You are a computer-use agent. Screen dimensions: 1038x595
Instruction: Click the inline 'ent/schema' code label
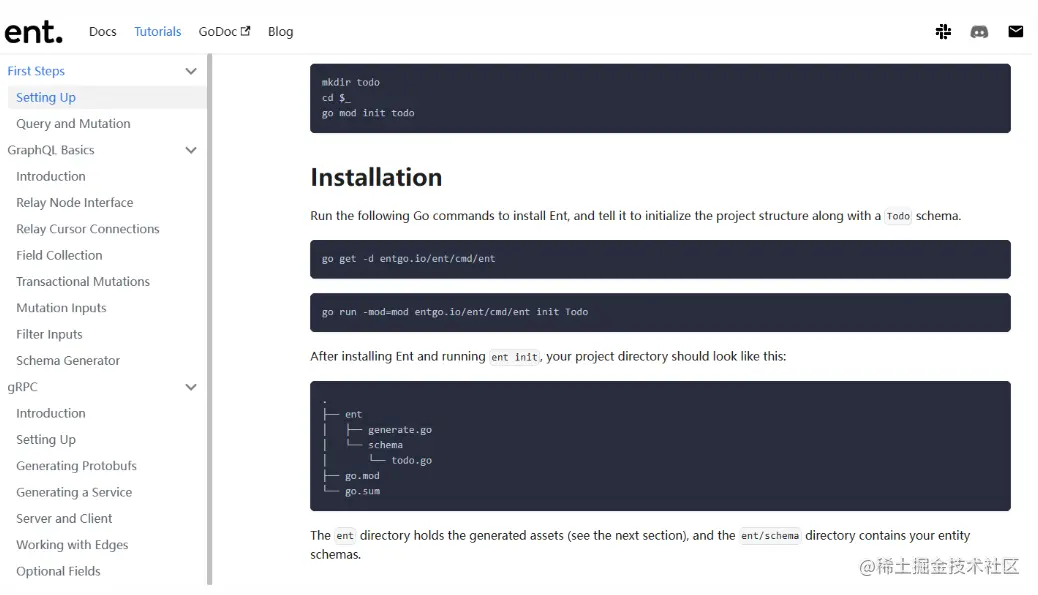(x=770, y=536)
